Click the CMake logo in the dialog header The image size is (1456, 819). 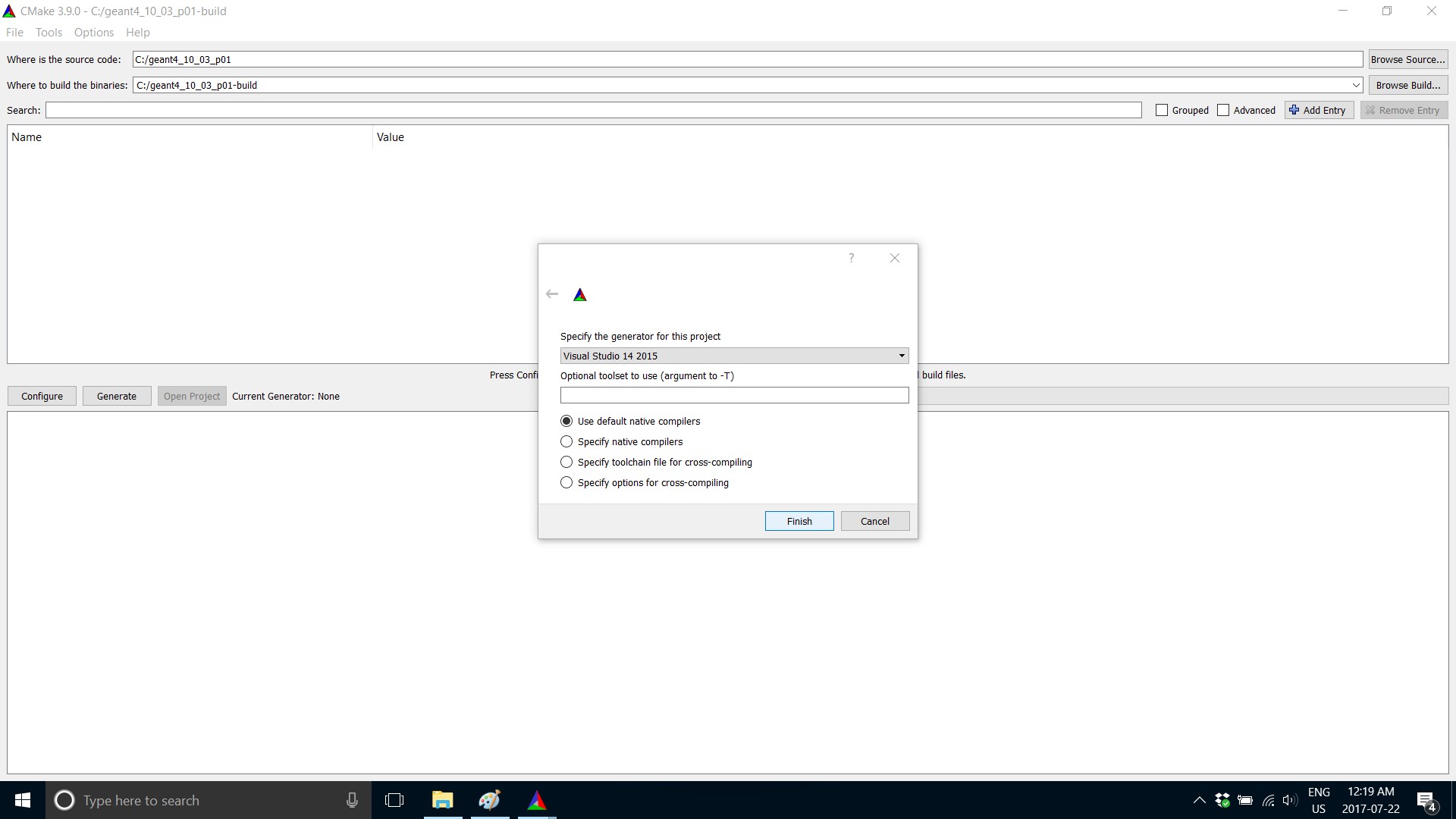(580, 295)
